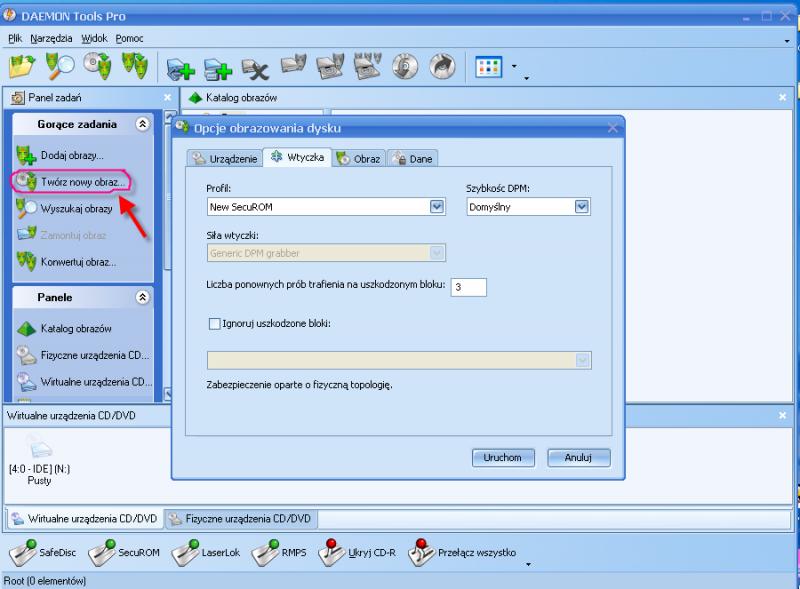
Task: Click the Wyszukaj obrazy task
Action: click(x=65, y=208)
